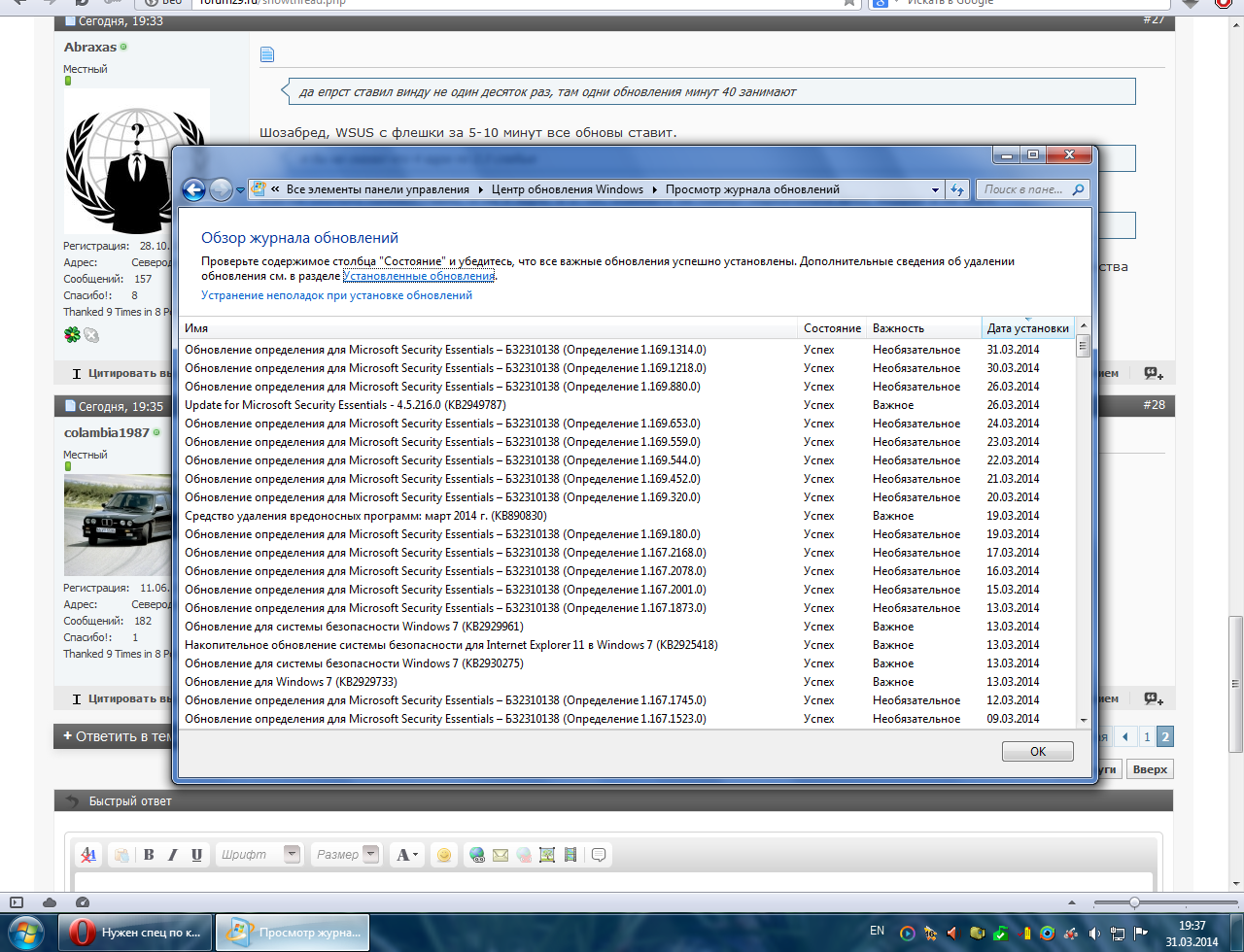The image size is (1244, 952).
Task: Sort list by 'Важность' column header
Action: pyautogui.click(x=923, y=328)
